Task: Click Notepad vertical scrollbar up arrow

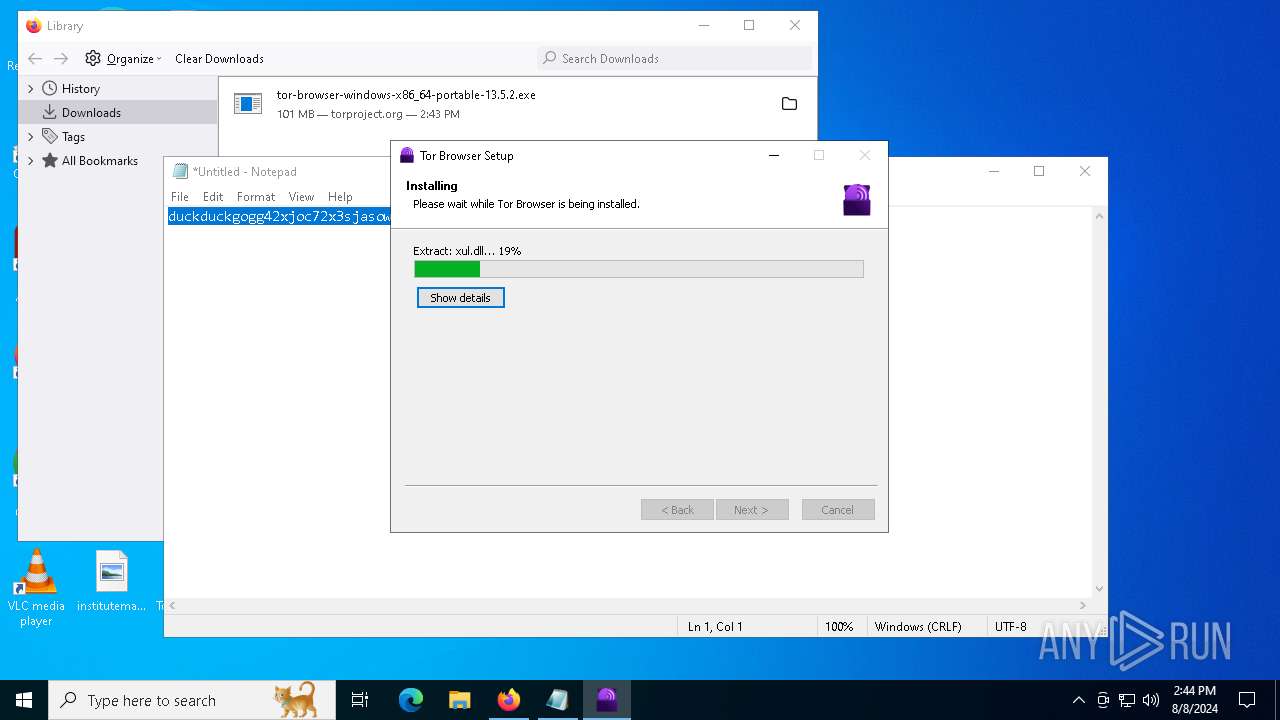Action: click(1099, 216)
